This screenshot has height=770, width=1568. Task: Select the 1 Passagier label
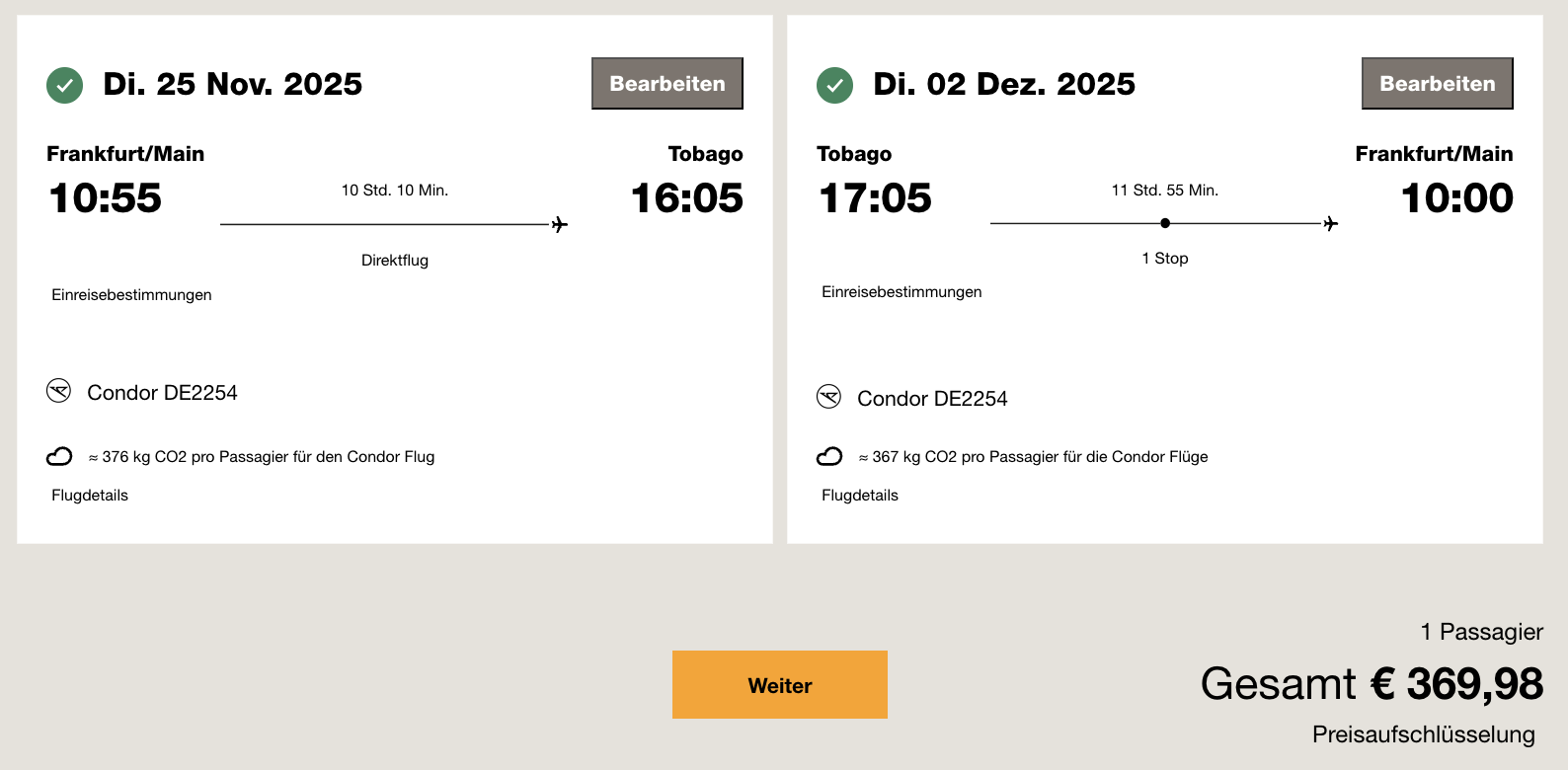pos(1482,632)
